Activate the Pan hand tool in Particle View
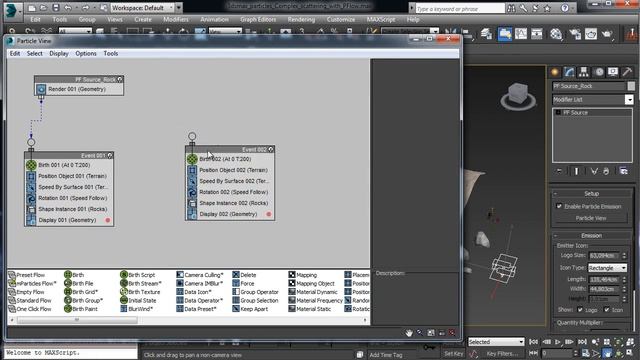640x360 pixels. (409, 333)
